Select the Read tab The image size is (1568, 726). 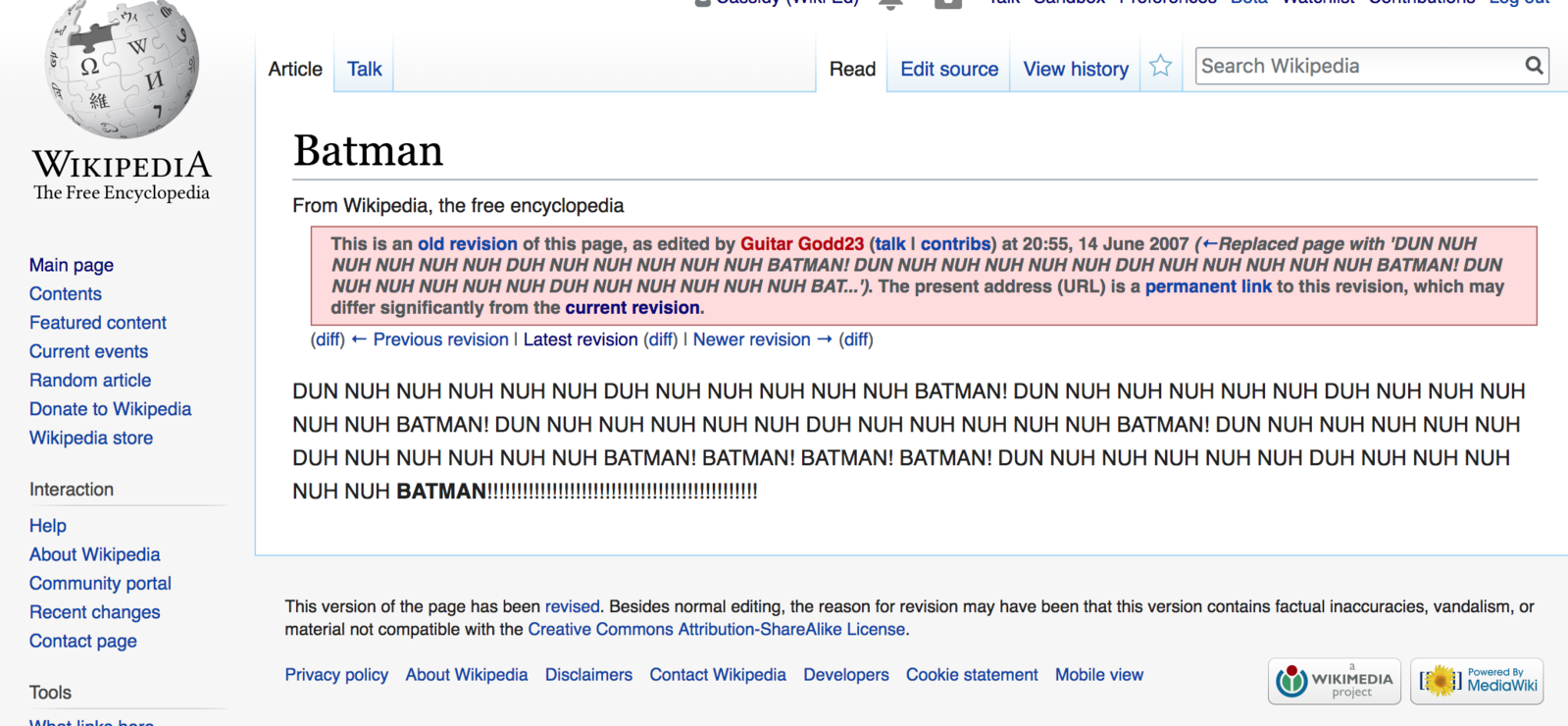852,69
